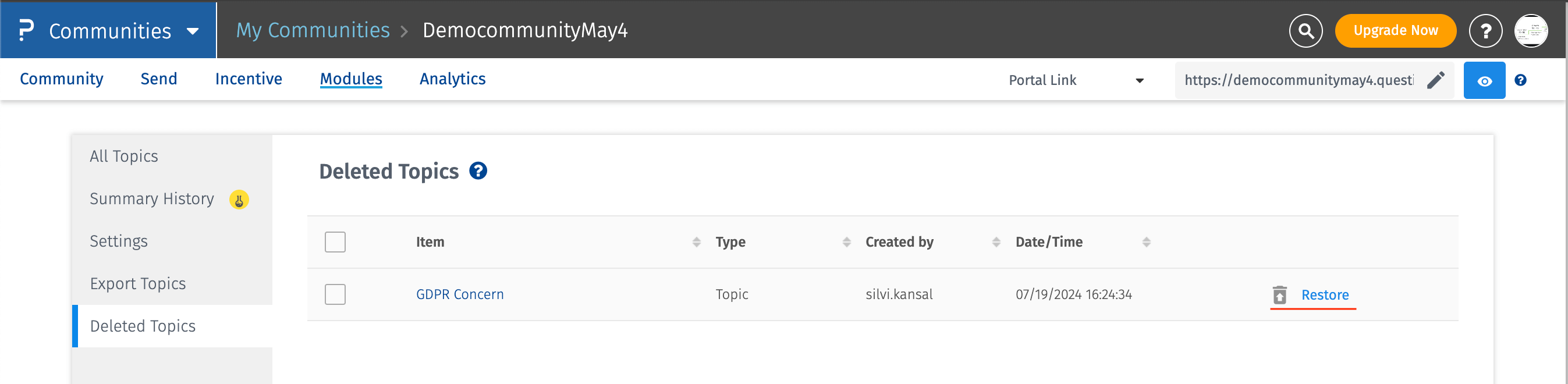This screenshot has width=1568, height=384.
Task: Tick the select-all checkbox in table header
Action: pos(335,242)
